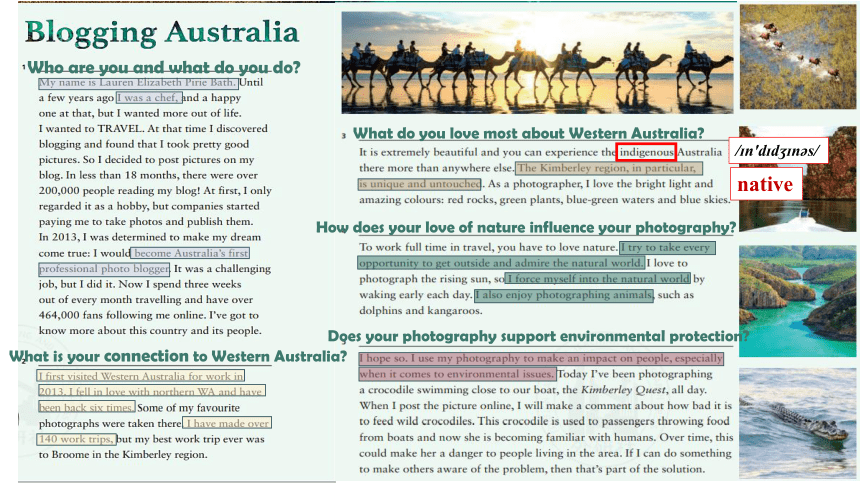Click the red 'native' definition label
860x484 pixels.
(766, 184)
